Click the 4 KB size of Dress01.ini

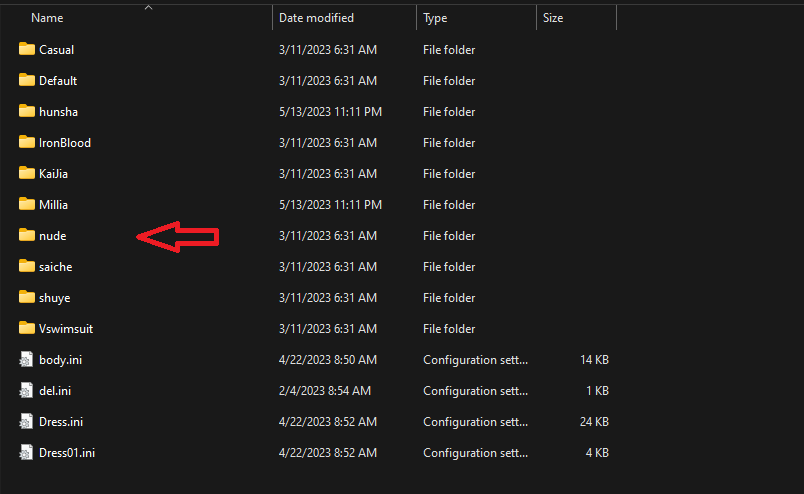tap(597, 453)
